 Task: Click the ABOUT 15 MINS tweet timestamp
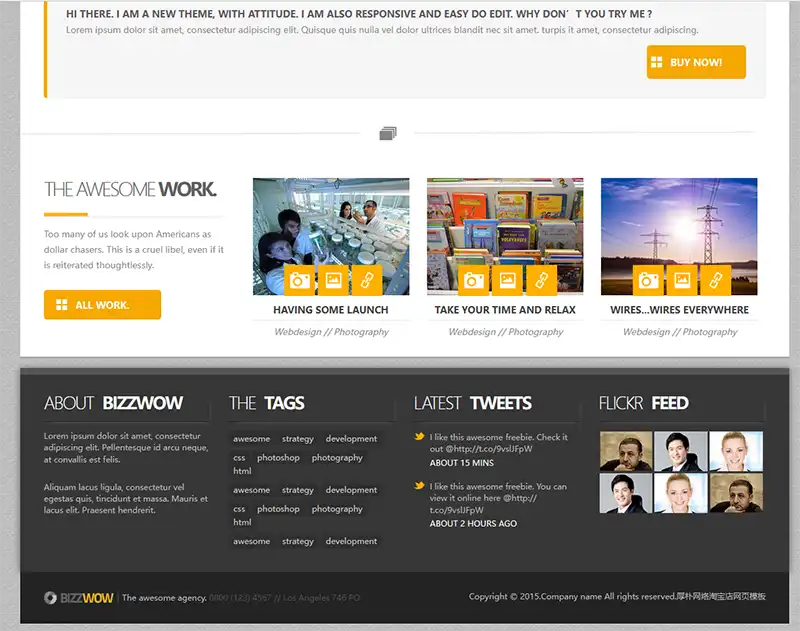(x=461, y=463)
